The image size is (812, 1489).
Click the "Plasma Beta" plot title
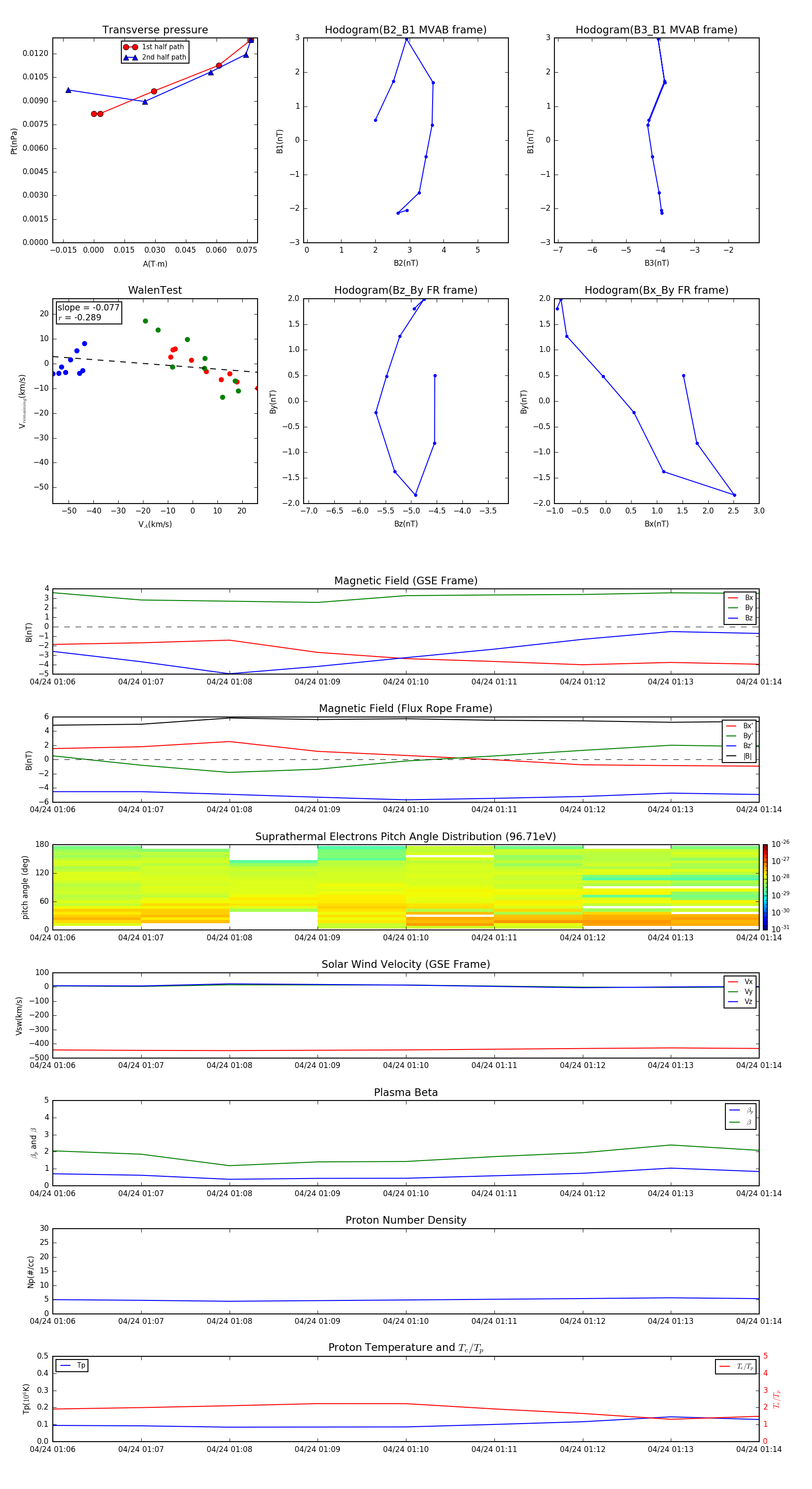(406, 1093)
